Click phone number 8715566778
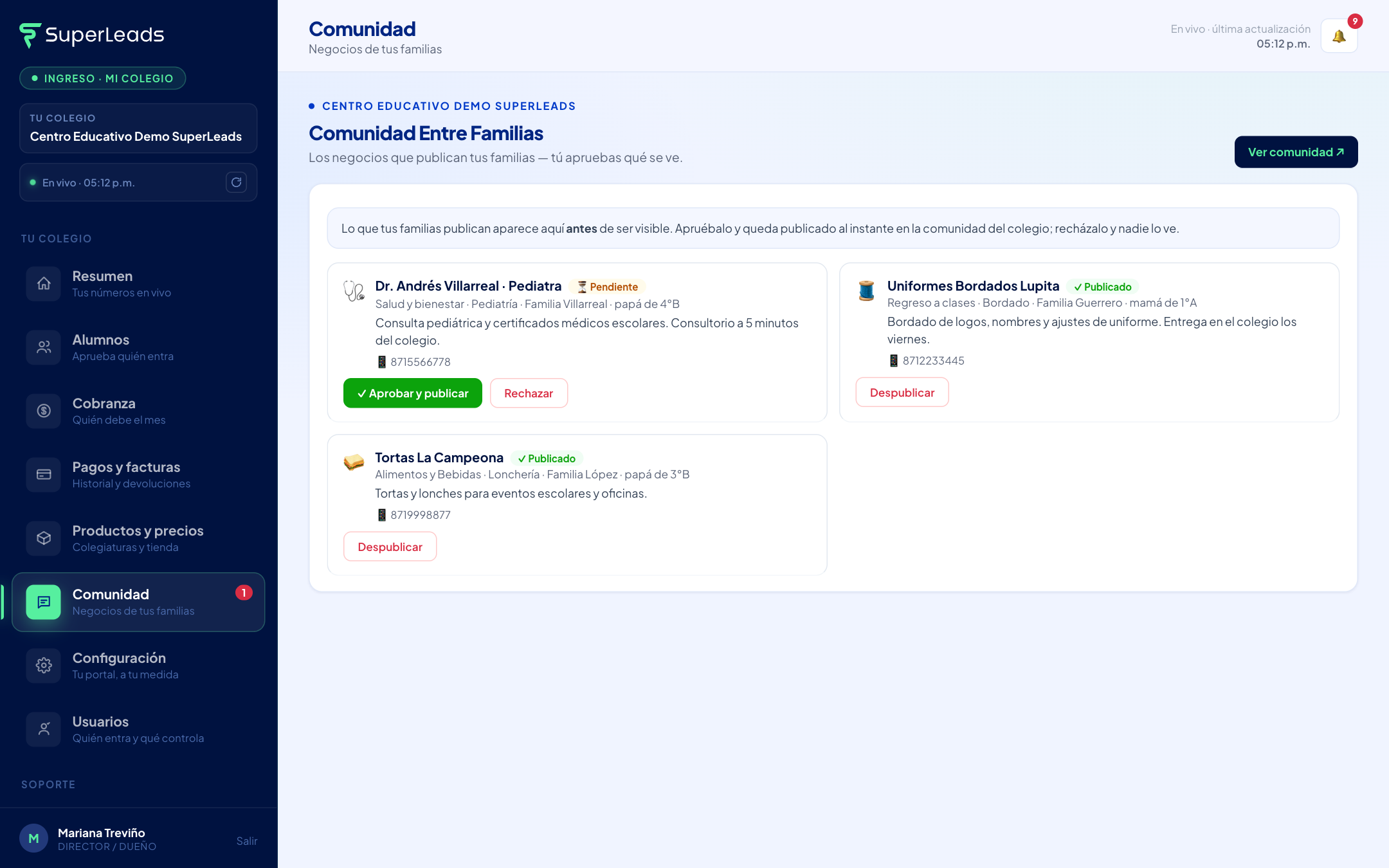The width and height of the screenshot is (1389, 868). [x=421, y=362]
